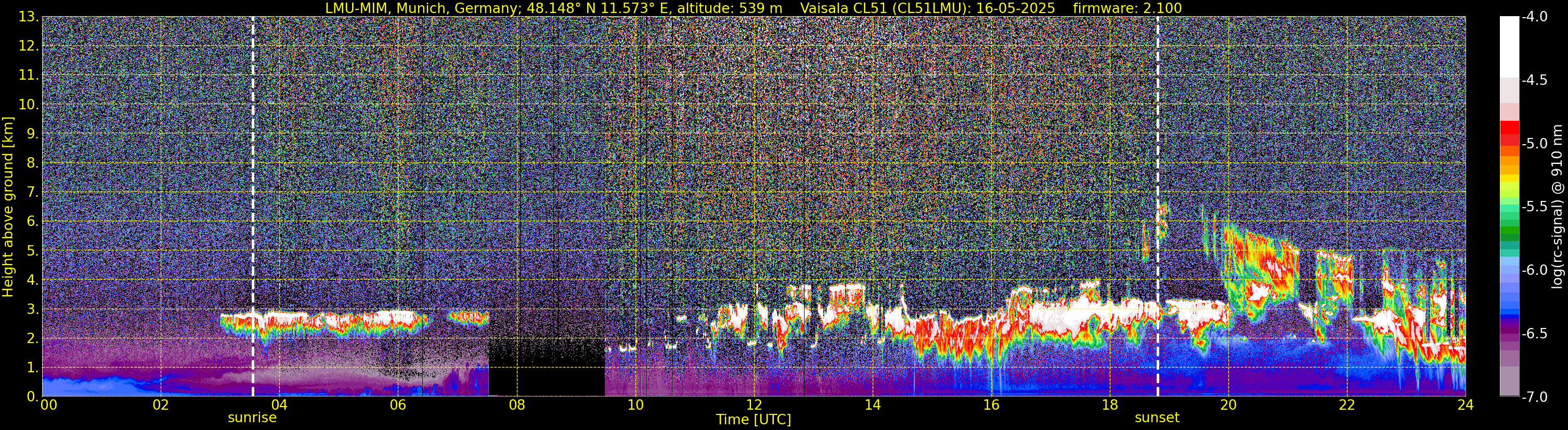Click the height-axis tick label "3."
The image size is (1568, 430).
(33, 309)
